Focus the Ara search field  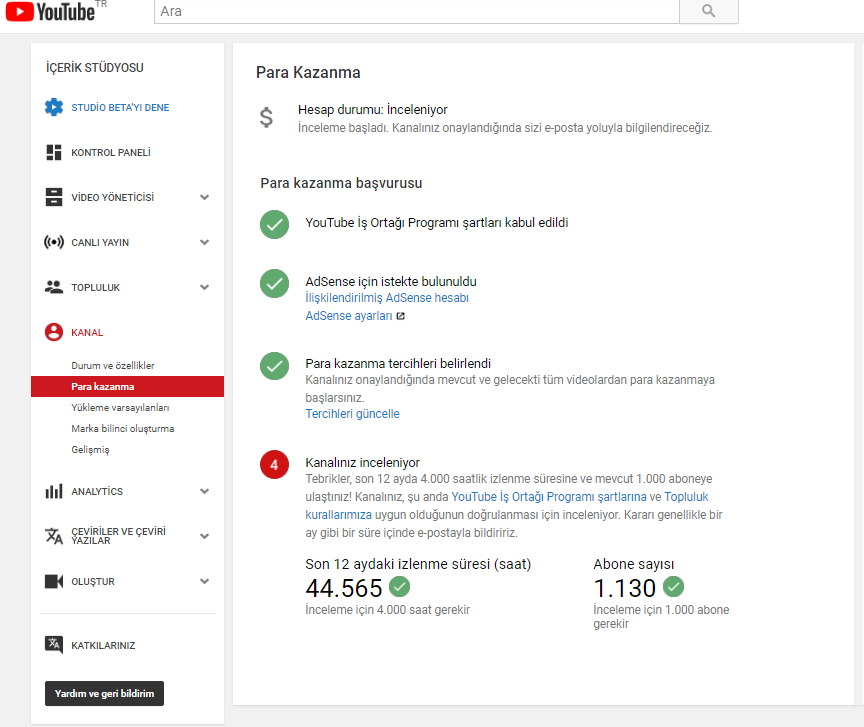pyautogui.click(x=417, y=11)
